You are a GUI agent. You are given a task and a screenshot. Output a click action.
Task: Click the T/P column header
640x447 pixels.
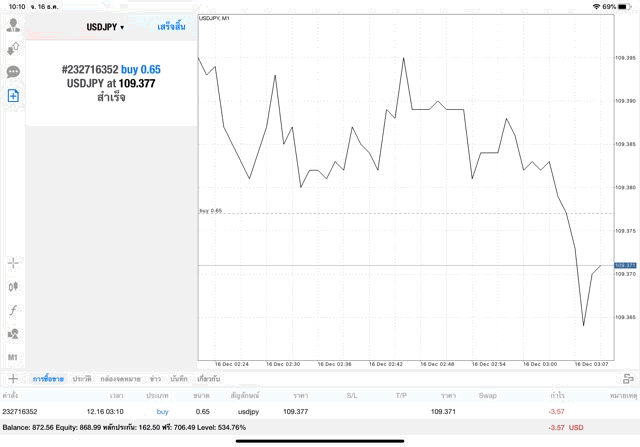401,395
